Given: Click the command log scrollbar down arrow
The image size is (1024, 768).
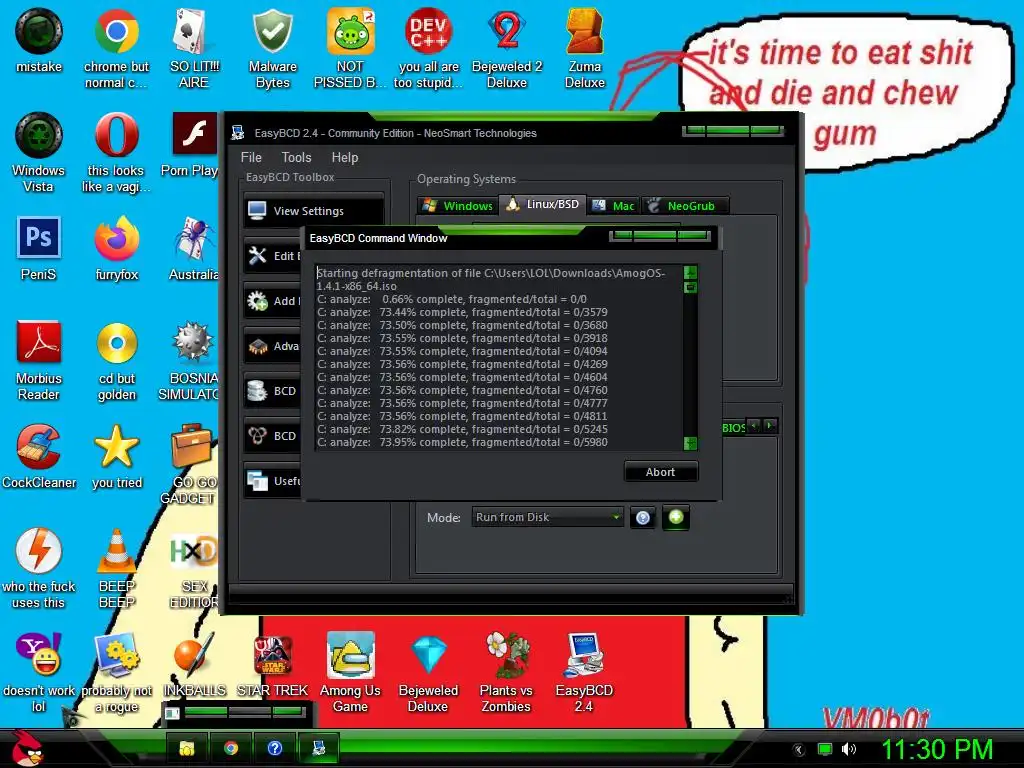Looking at the screenshot, I should pos(690,443).
